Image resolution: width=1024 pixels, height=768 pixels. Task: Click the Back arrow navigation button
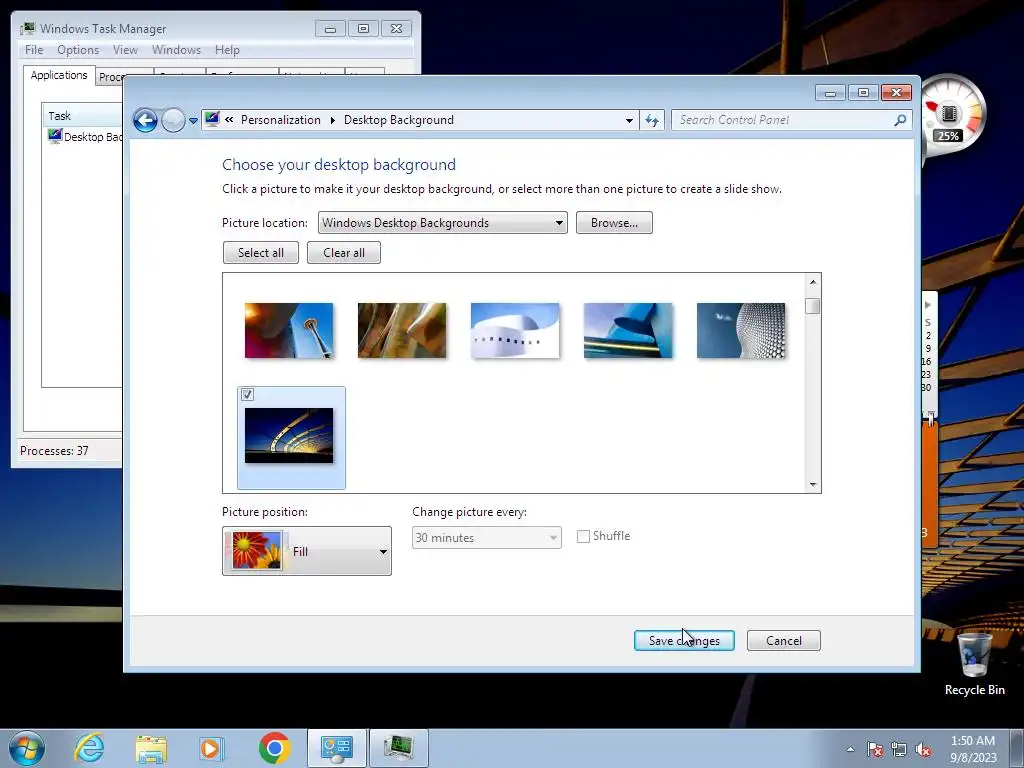145,120
